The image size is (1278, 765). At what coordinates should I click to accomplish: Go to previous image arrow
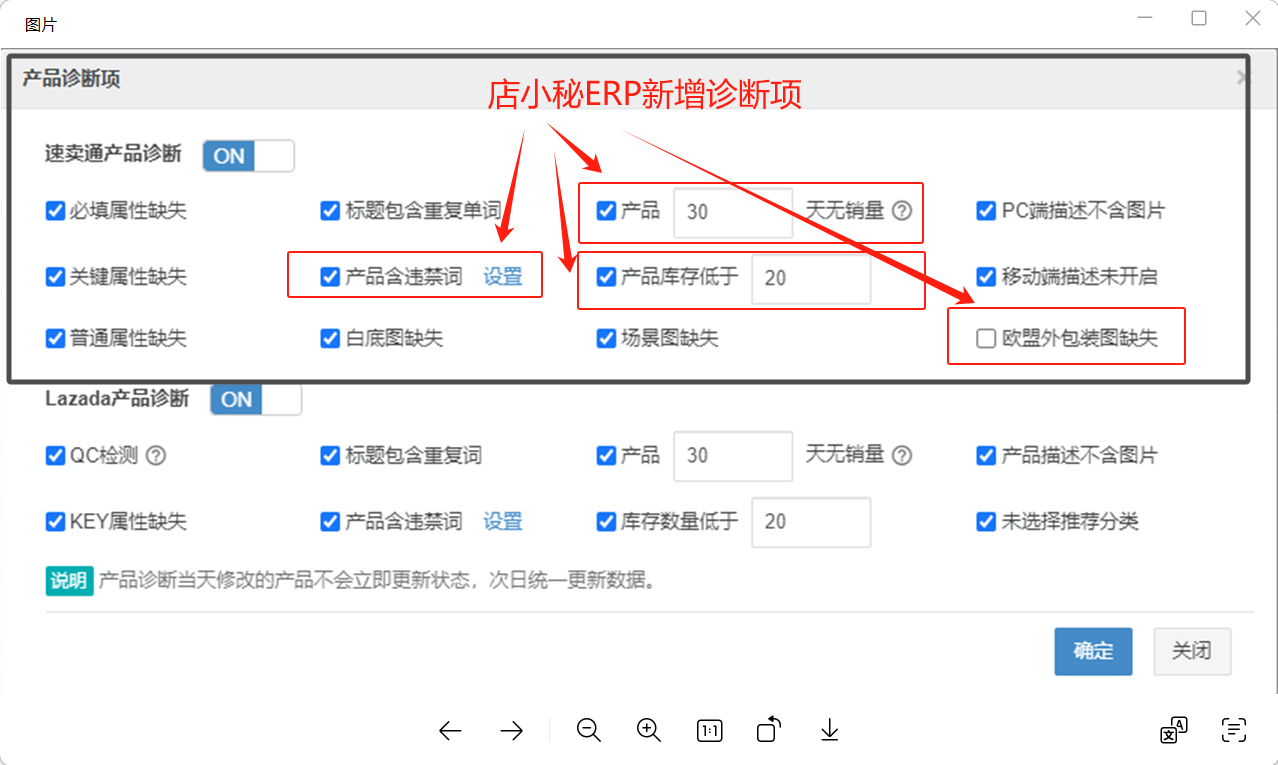click(x=450, y=731)
